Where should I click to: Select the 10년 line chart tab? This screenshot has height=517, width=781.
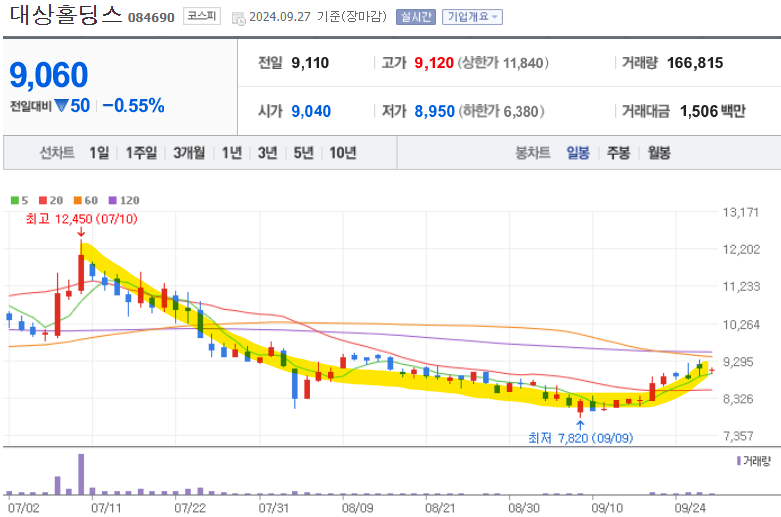click(x=343, y=152)
